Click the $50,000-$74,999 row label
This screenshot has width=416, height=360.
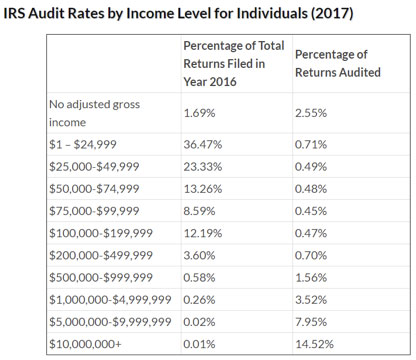click(94, 189)
